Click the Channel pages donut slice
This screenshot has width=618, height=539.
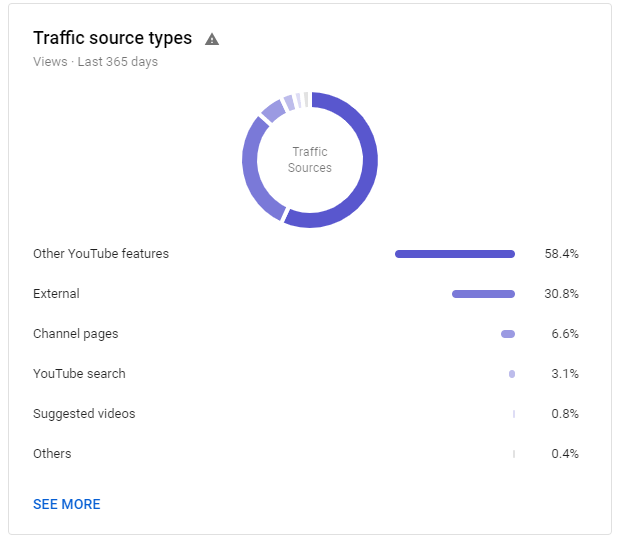click(273, 111)
